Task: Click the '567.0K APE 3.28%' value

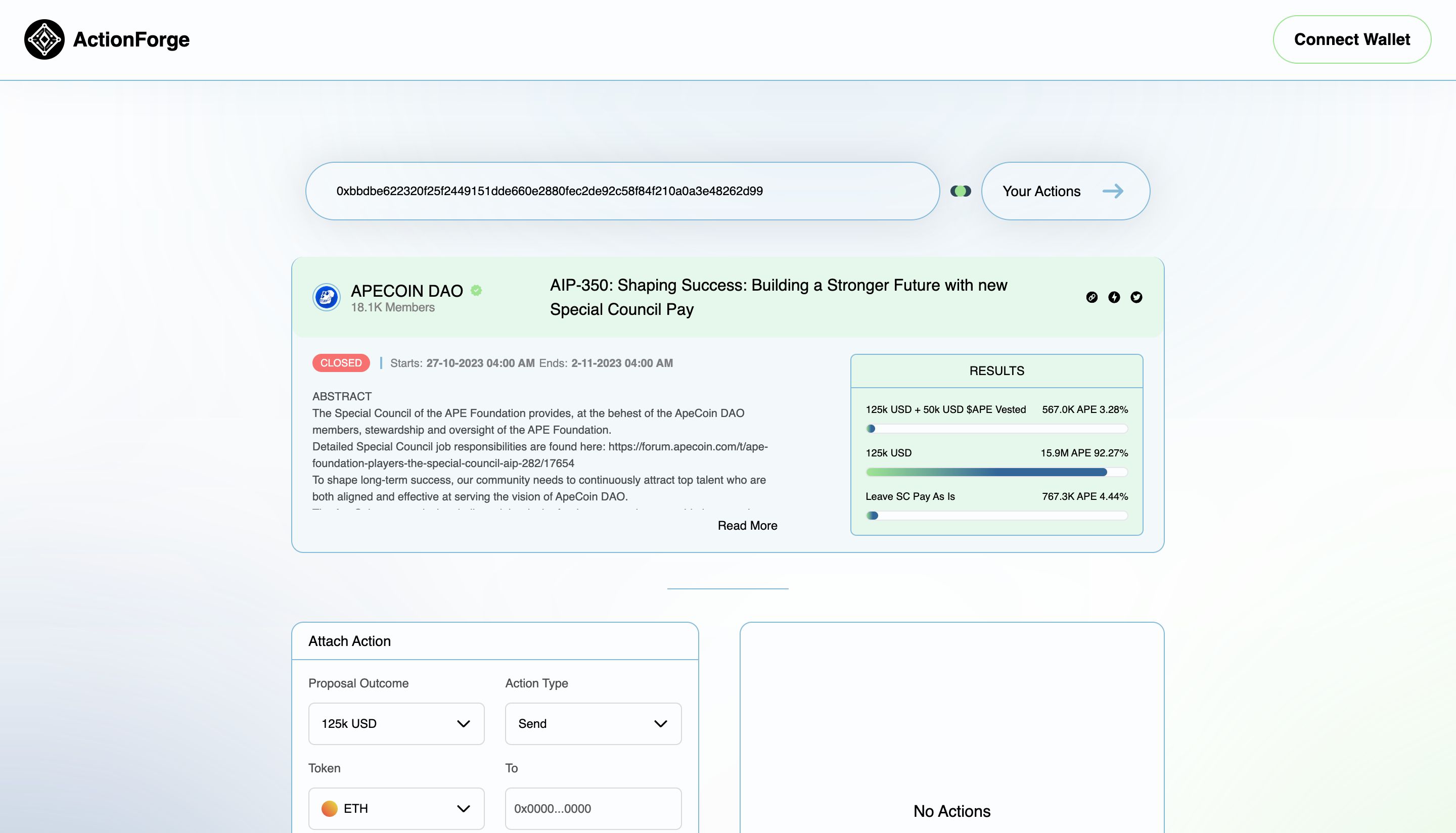Action: tap(1085, 409)
